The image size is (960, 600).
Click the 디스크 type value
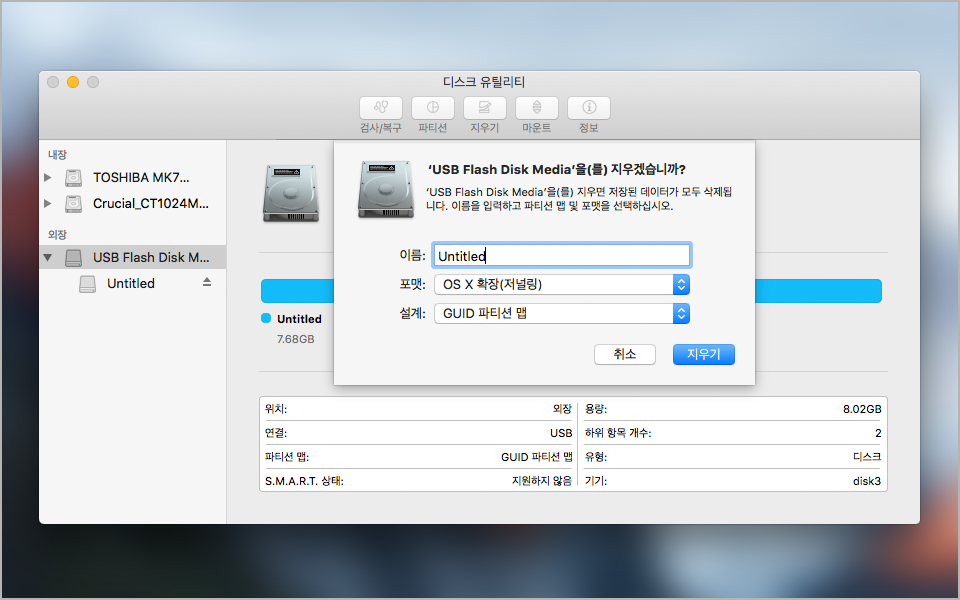(866, 457)
